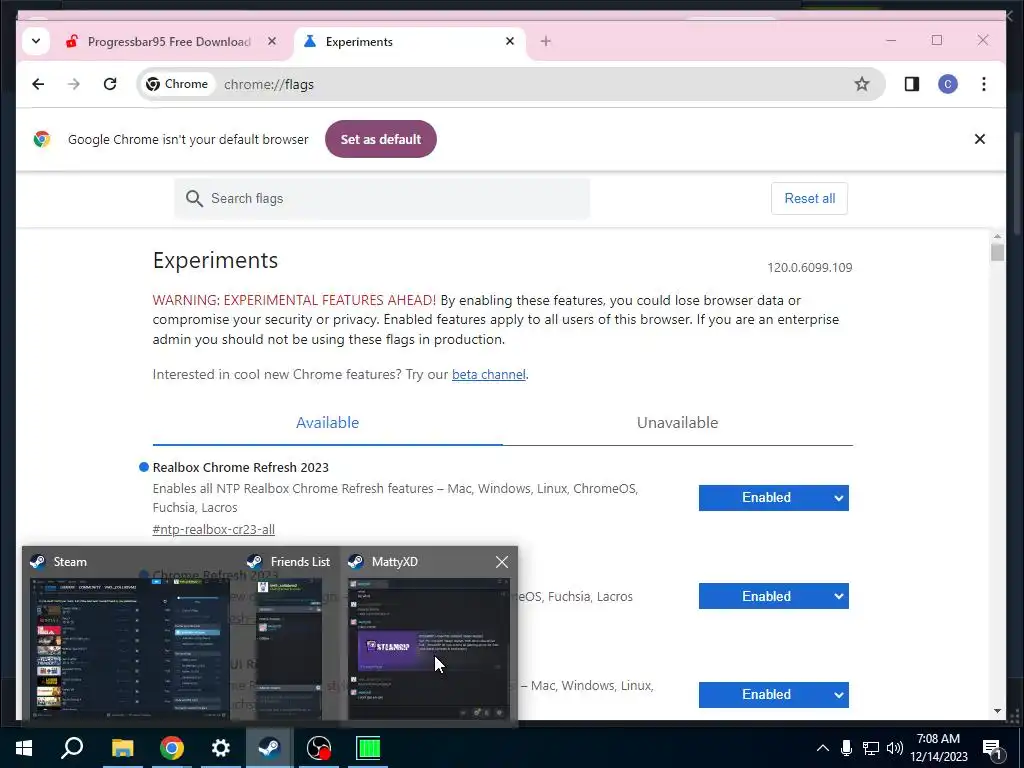Open the second Enabled flag dropdown
Viewport: 1024px width, 768px height.
pyautogui.click(x=774, y=596)
